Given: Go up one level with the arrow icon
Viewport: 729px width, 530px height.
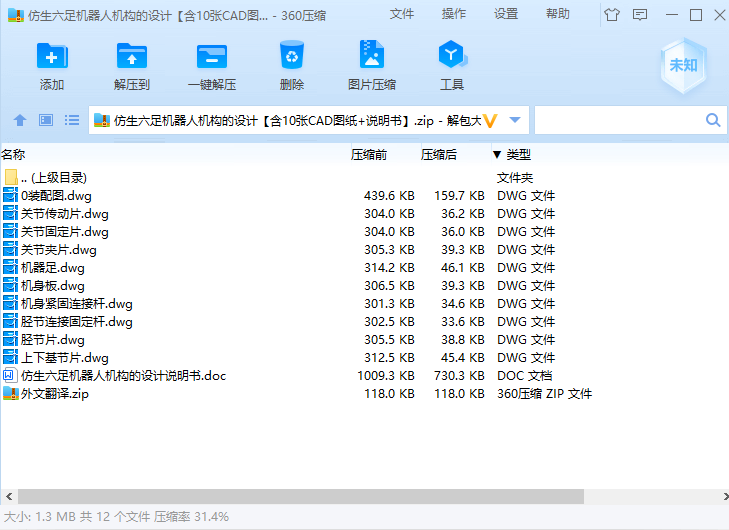Looking at the screenshot, I should coord(20,120).
